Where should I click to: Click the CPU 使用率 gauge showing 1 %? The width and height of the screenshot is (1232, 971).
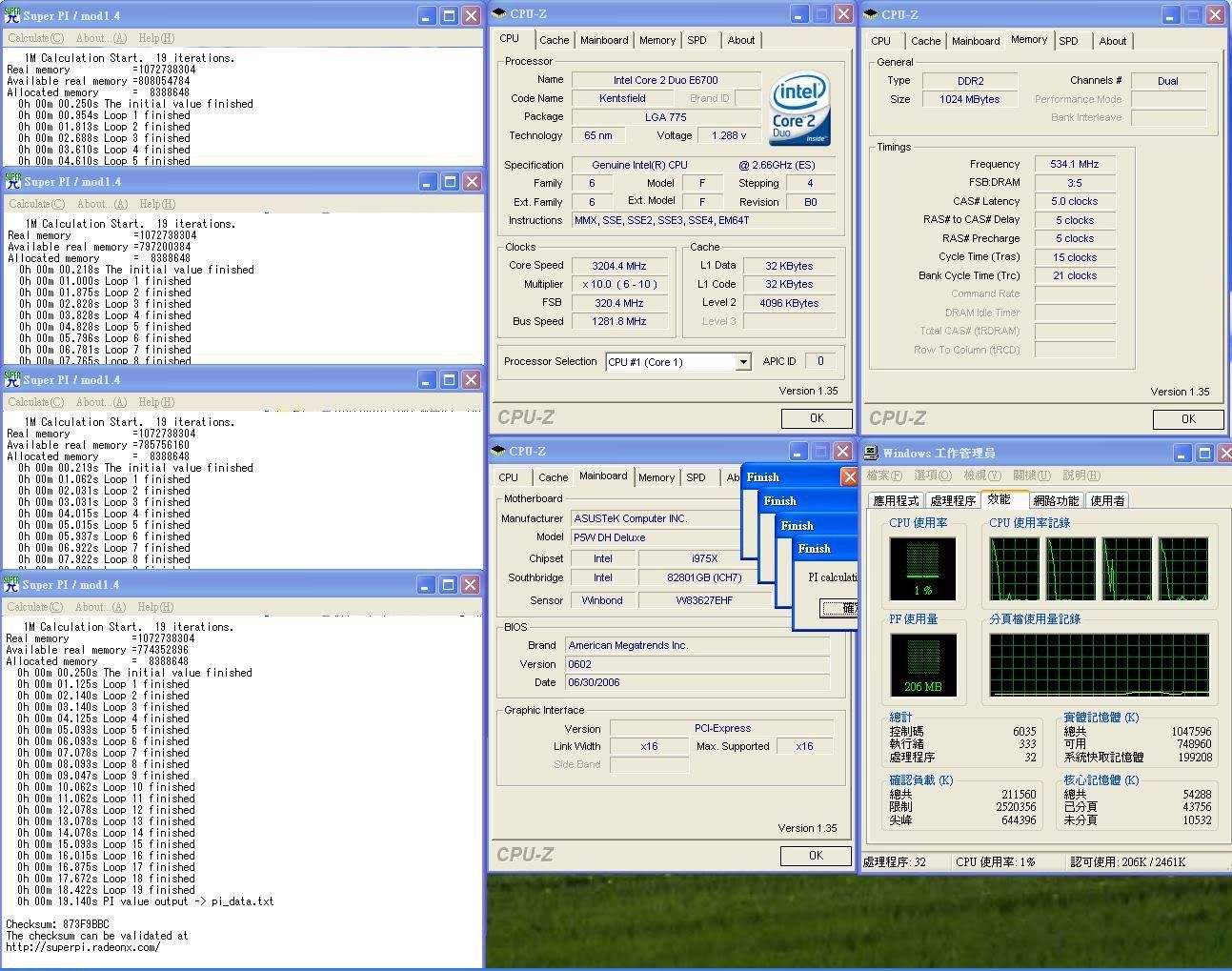click(922, 569)
